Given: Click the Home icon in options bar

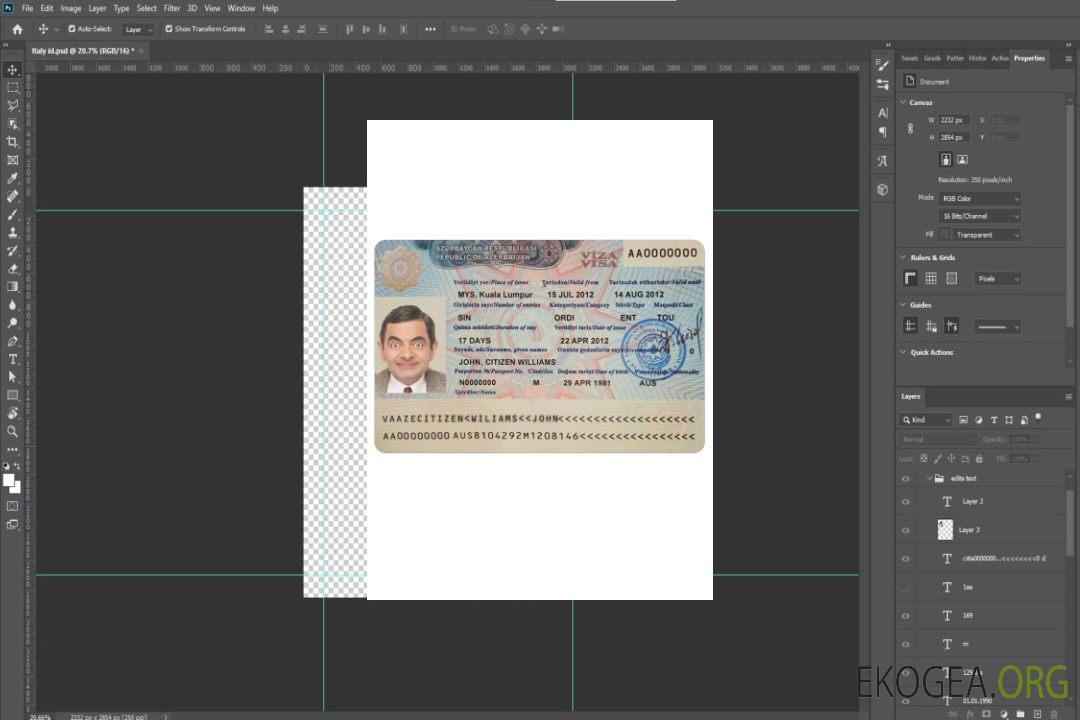Looking at the screenshot, I should pyautogui.click(x=17, y=29).
